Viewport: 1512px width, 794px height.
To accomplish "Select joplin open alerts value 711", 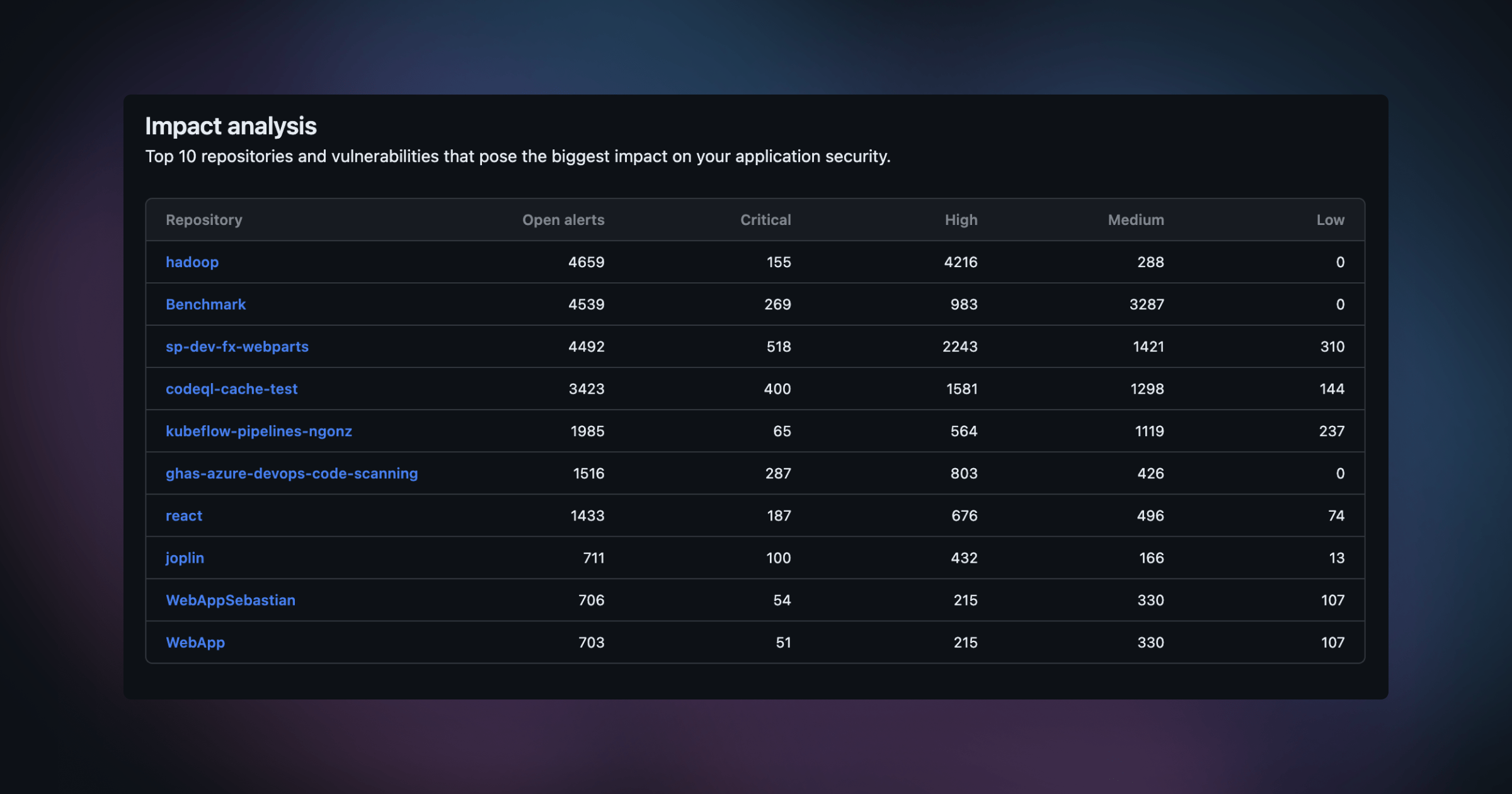I will (x=593, y=558).
